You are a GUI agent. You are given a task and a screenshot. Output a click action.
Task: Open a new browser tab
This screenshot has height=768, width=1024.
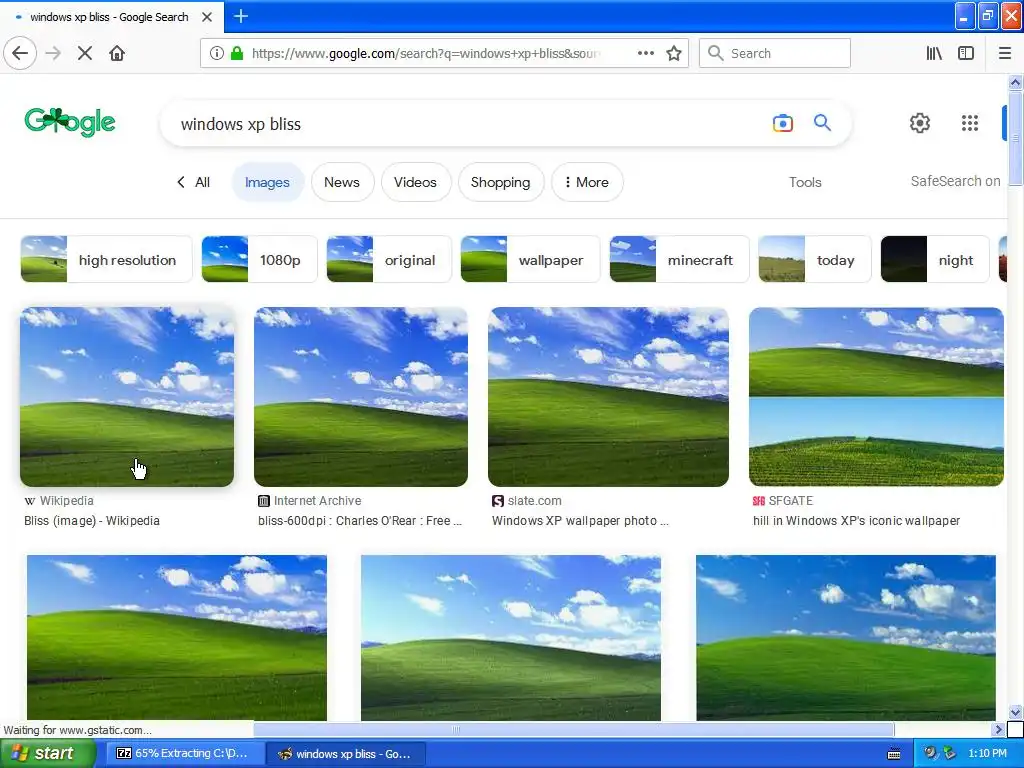click(240, 16)
